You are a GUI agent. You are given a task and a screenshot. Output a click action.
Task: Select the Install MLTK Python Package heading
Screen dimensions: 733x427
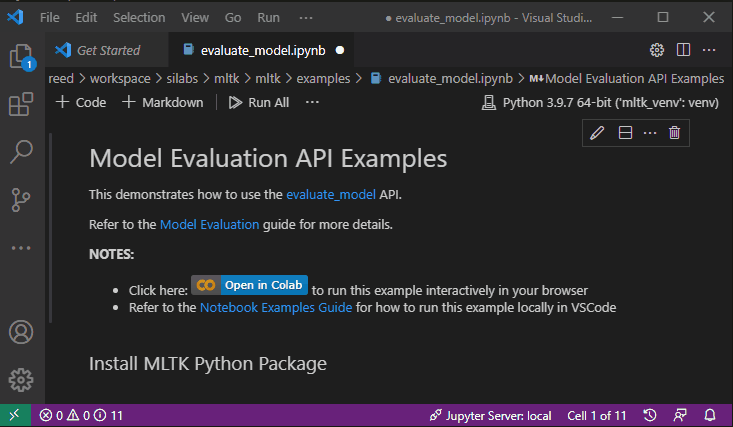[208, 363]
